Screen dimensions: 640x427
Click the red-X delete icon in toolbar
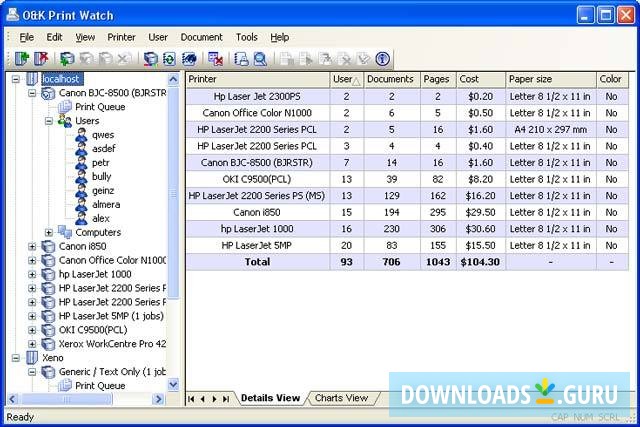(215, 59)
